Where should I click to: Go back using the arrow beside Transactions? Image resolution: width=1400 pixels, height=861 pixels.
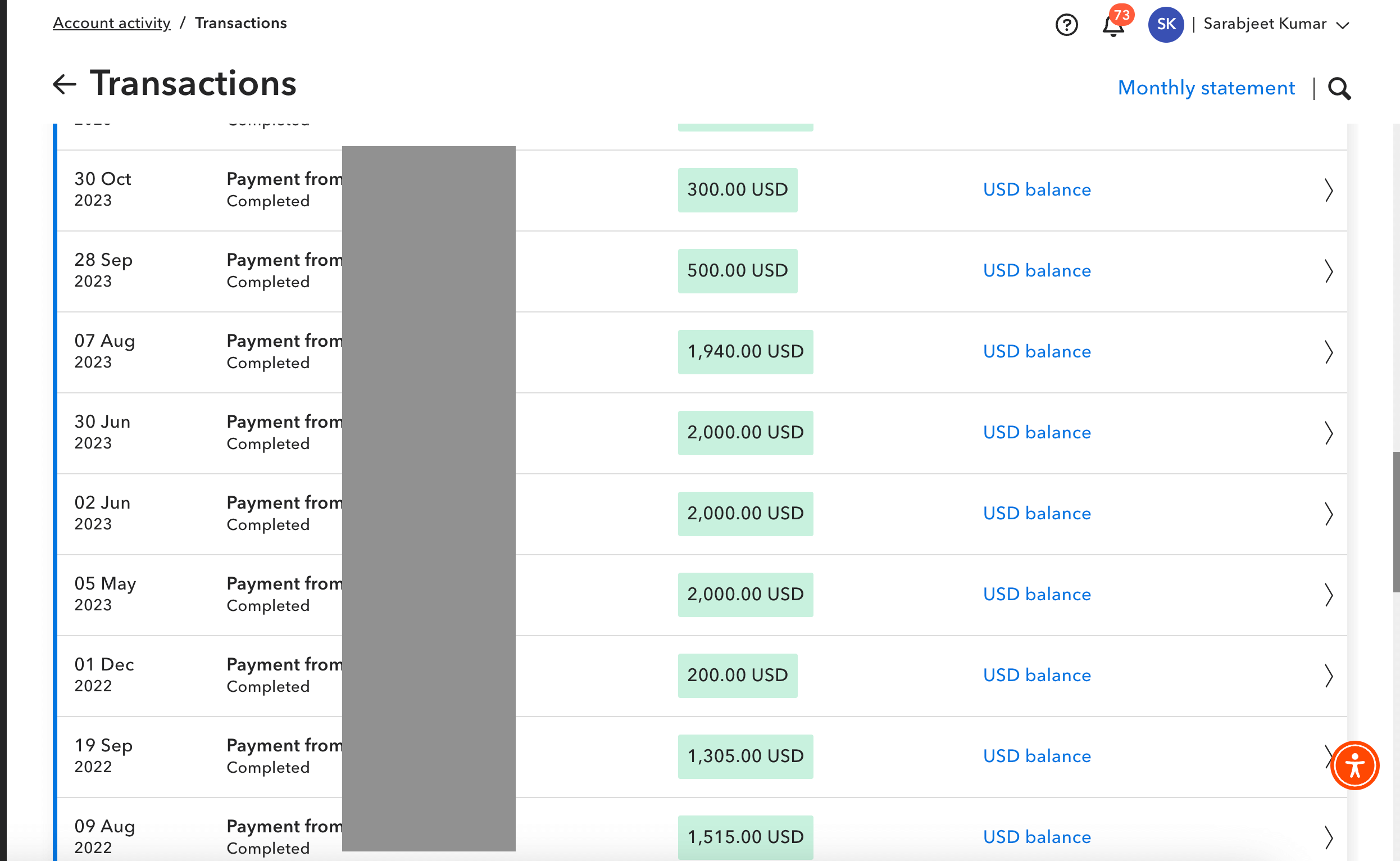[64, 84]
